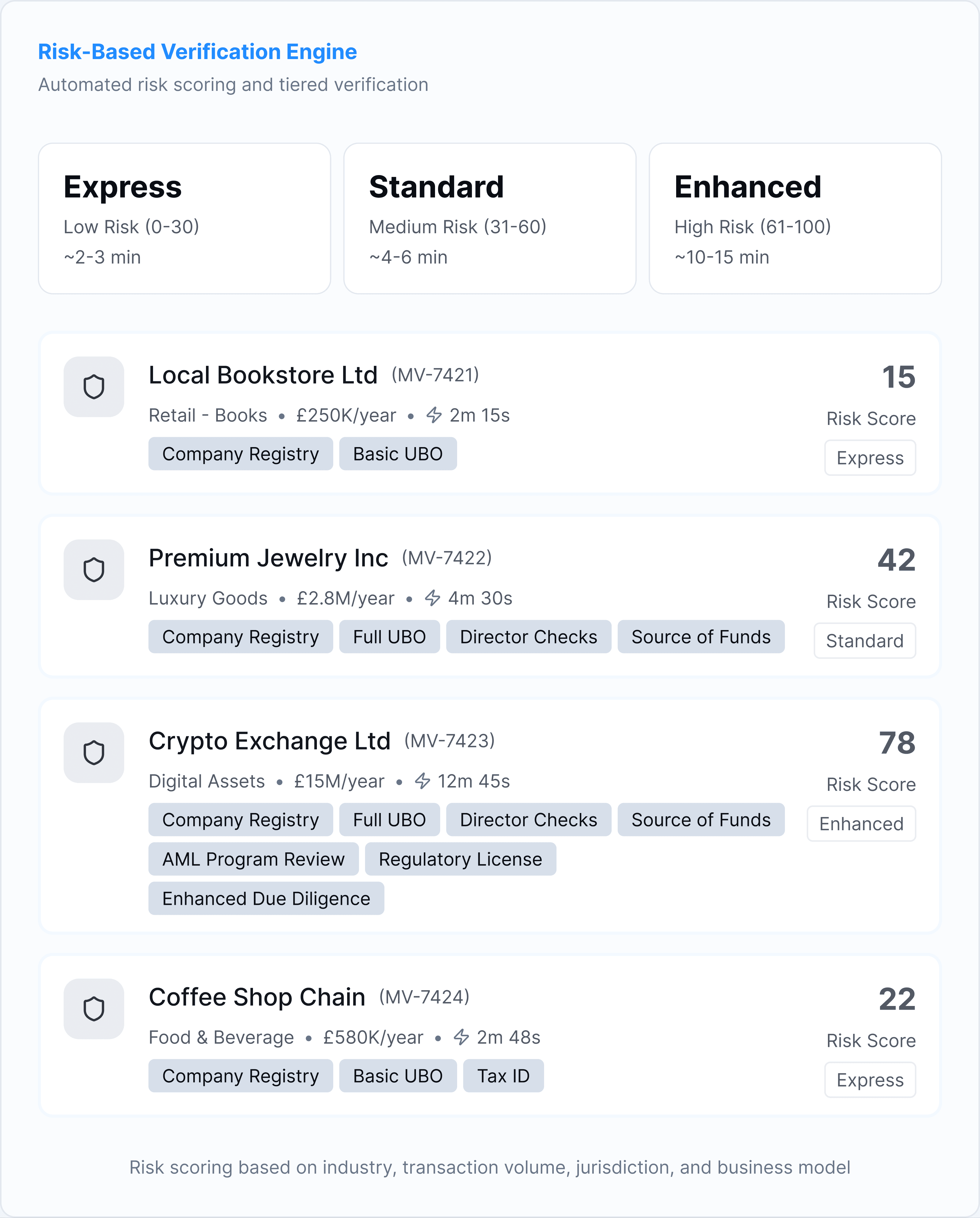Click the AML Program Review tag
The width and height of the screenshot is (980, 1218).
[254, 859]
